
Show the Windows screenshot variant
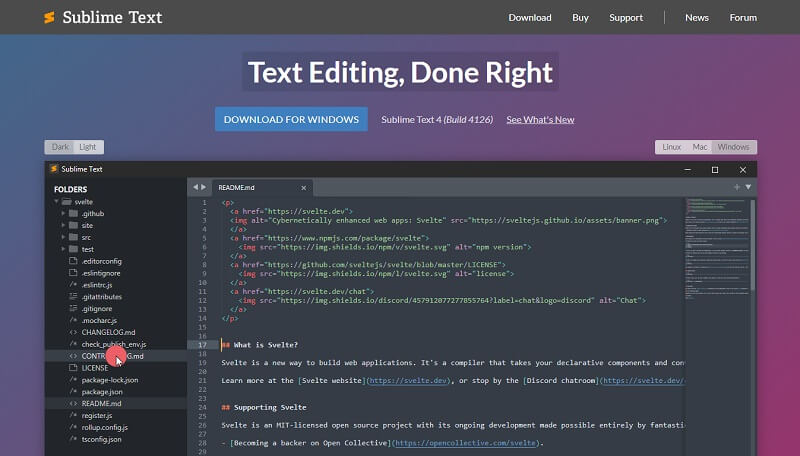click(733, 147)
